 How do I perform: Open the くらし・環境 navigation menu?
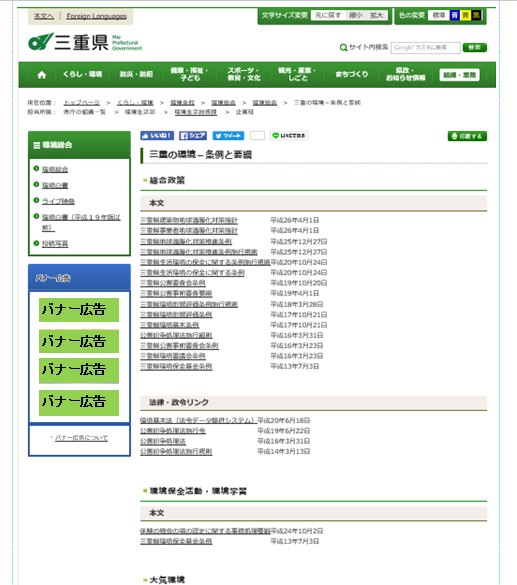82,74
